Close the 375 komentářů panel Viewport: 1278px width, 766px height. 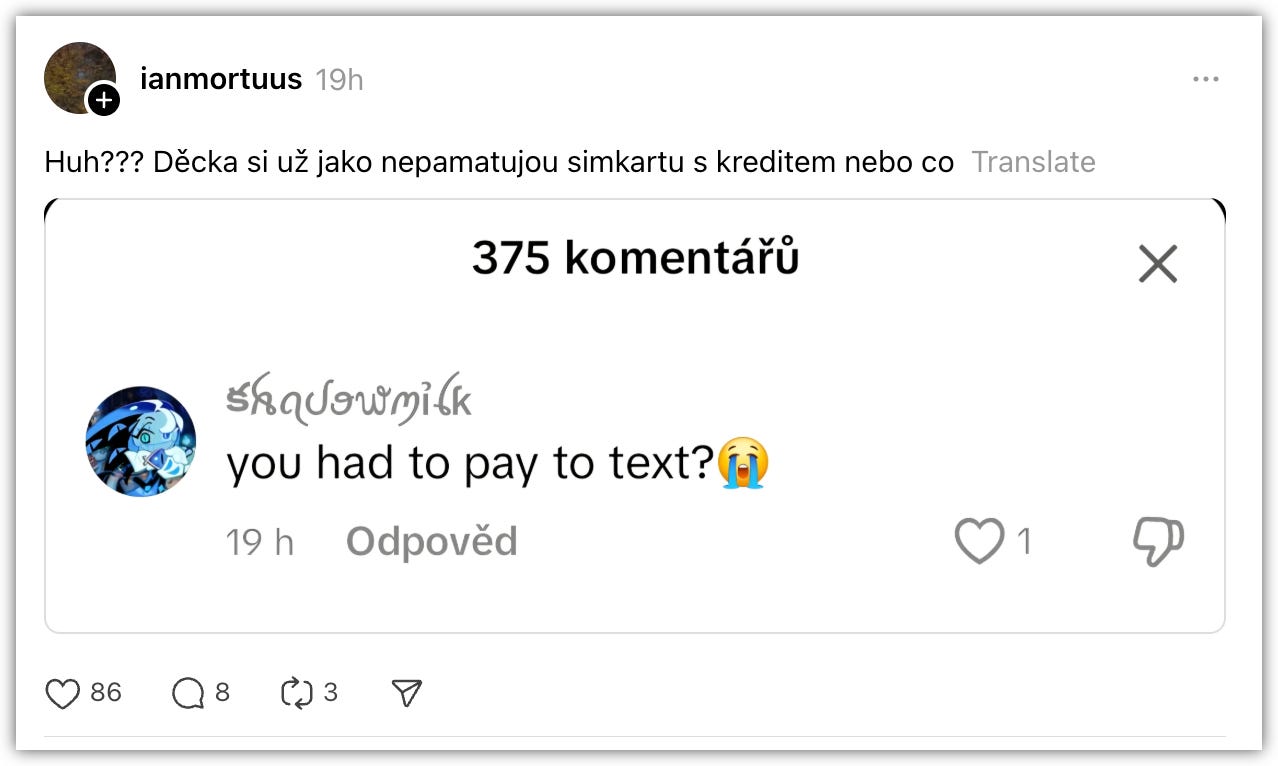1158,264
